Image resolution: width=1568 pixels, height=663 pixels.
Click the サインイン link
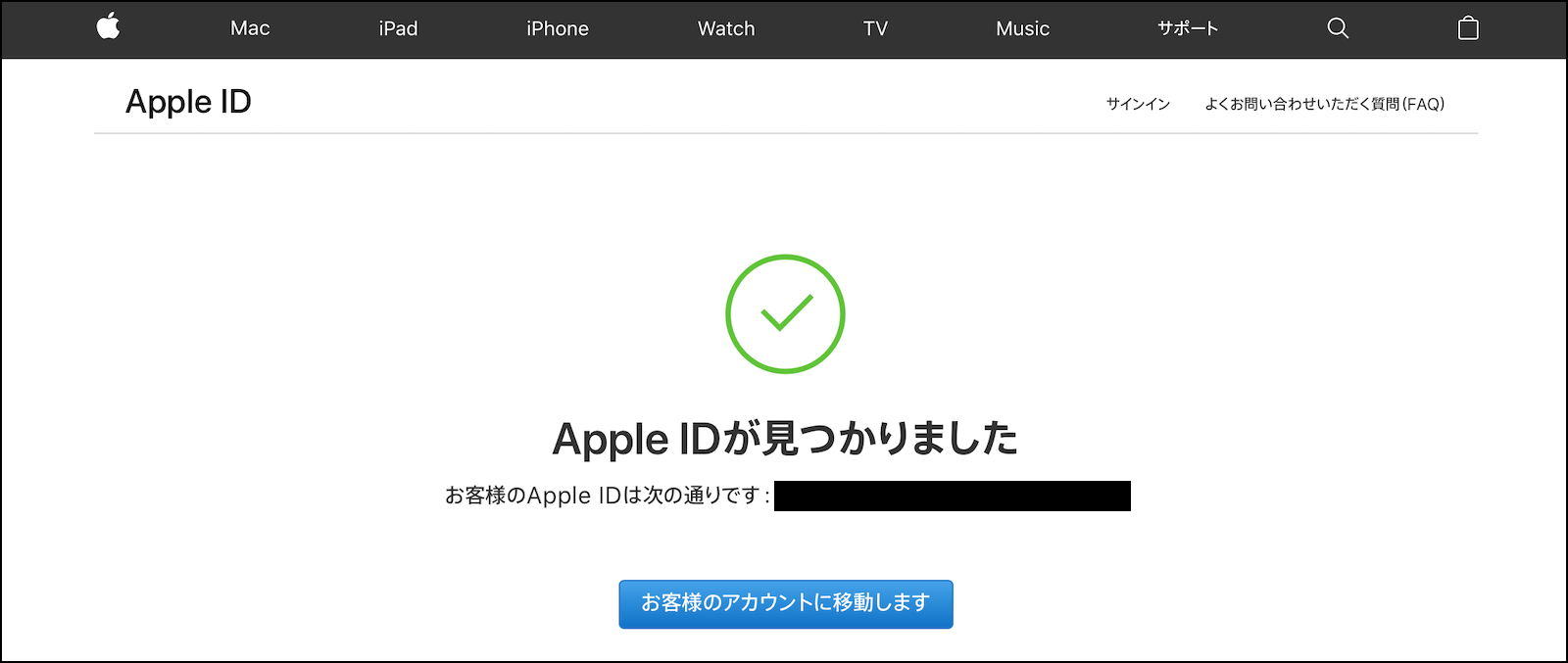click(x=1138, y=104)
